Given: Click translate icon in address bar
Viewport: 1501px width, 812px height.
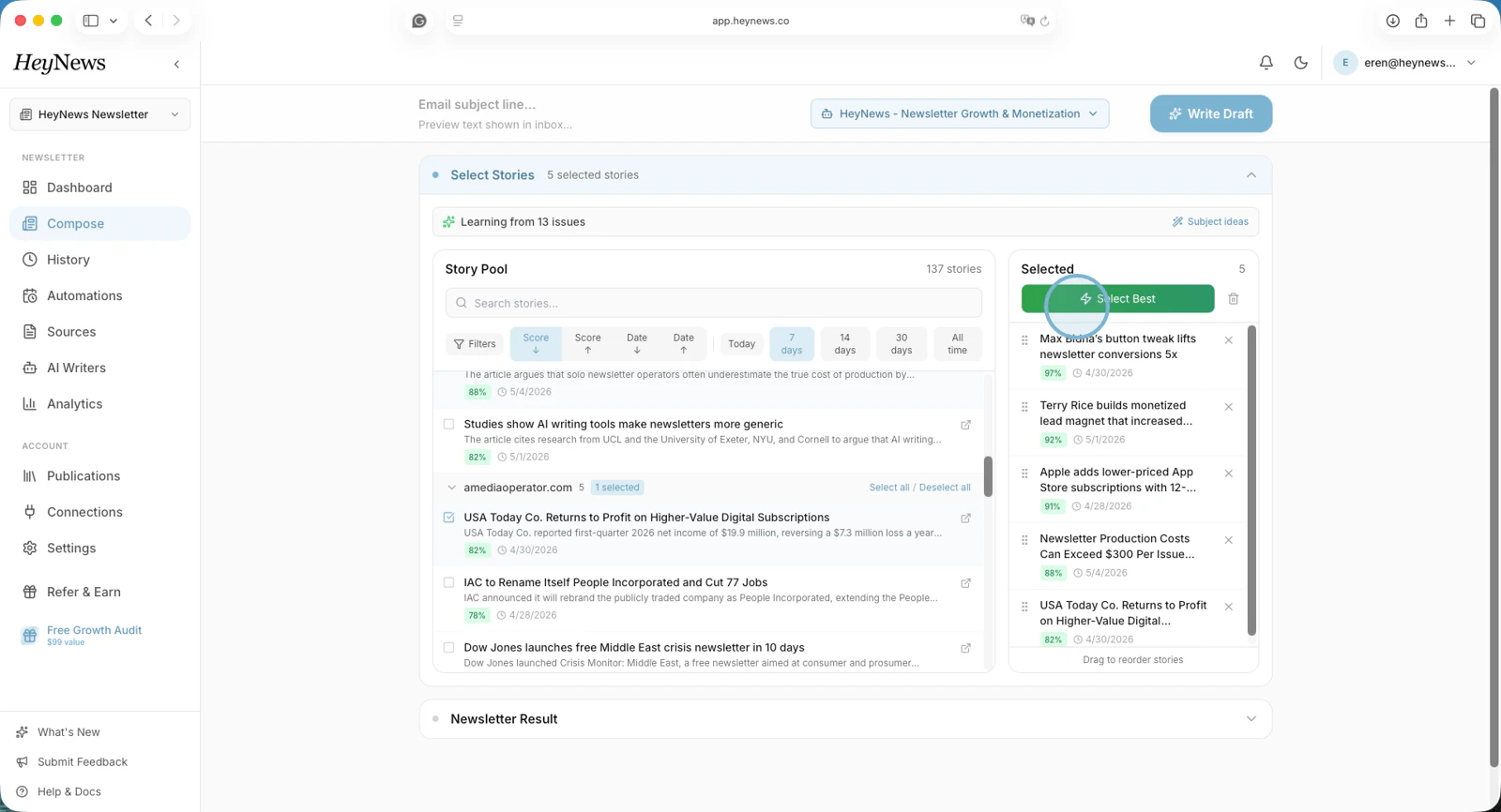Looking at the screenshot, I should click(x=1026, y=21).
